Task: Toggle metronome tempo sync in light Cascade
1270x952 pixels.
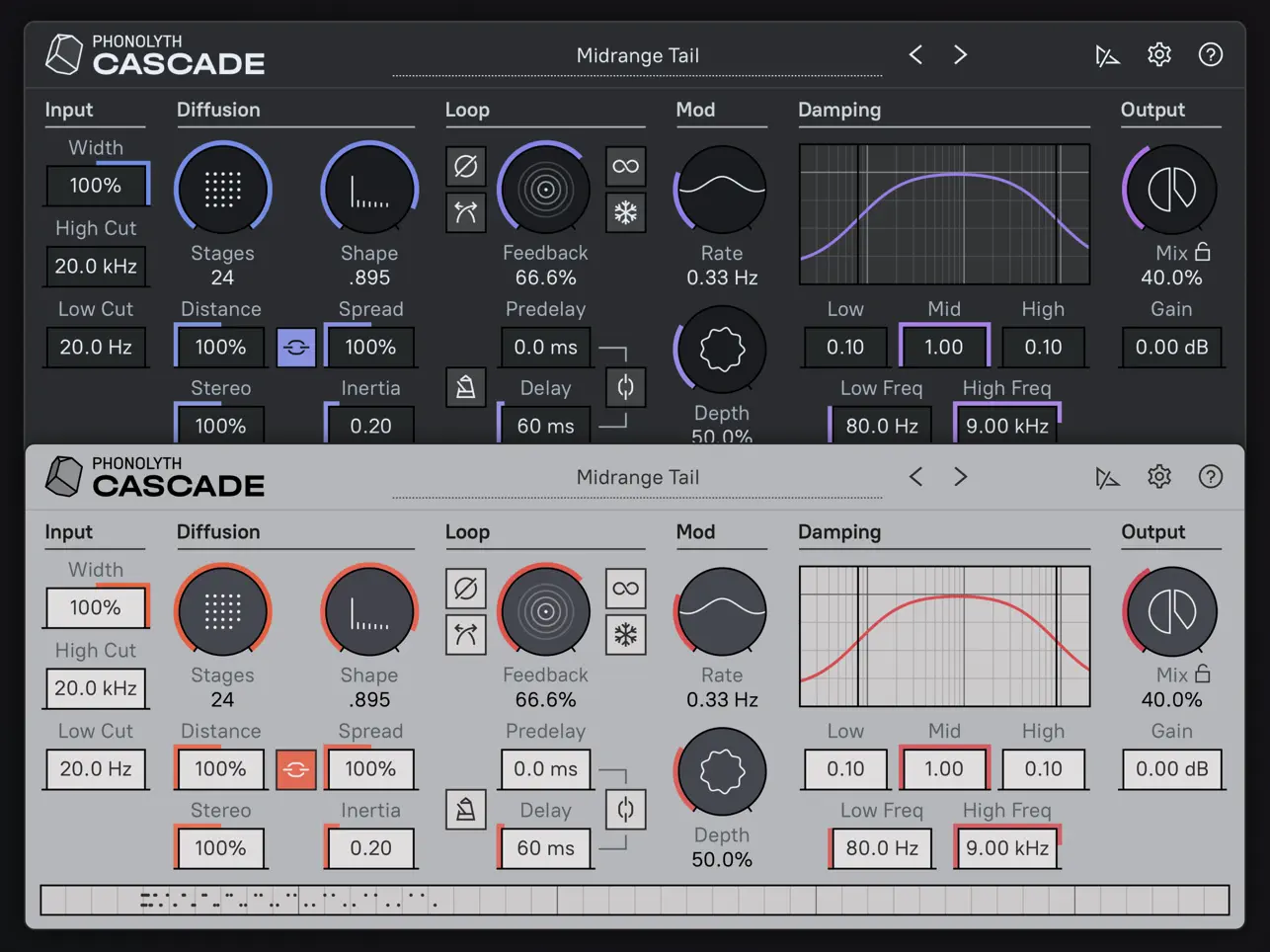Action: pos(465,810)
